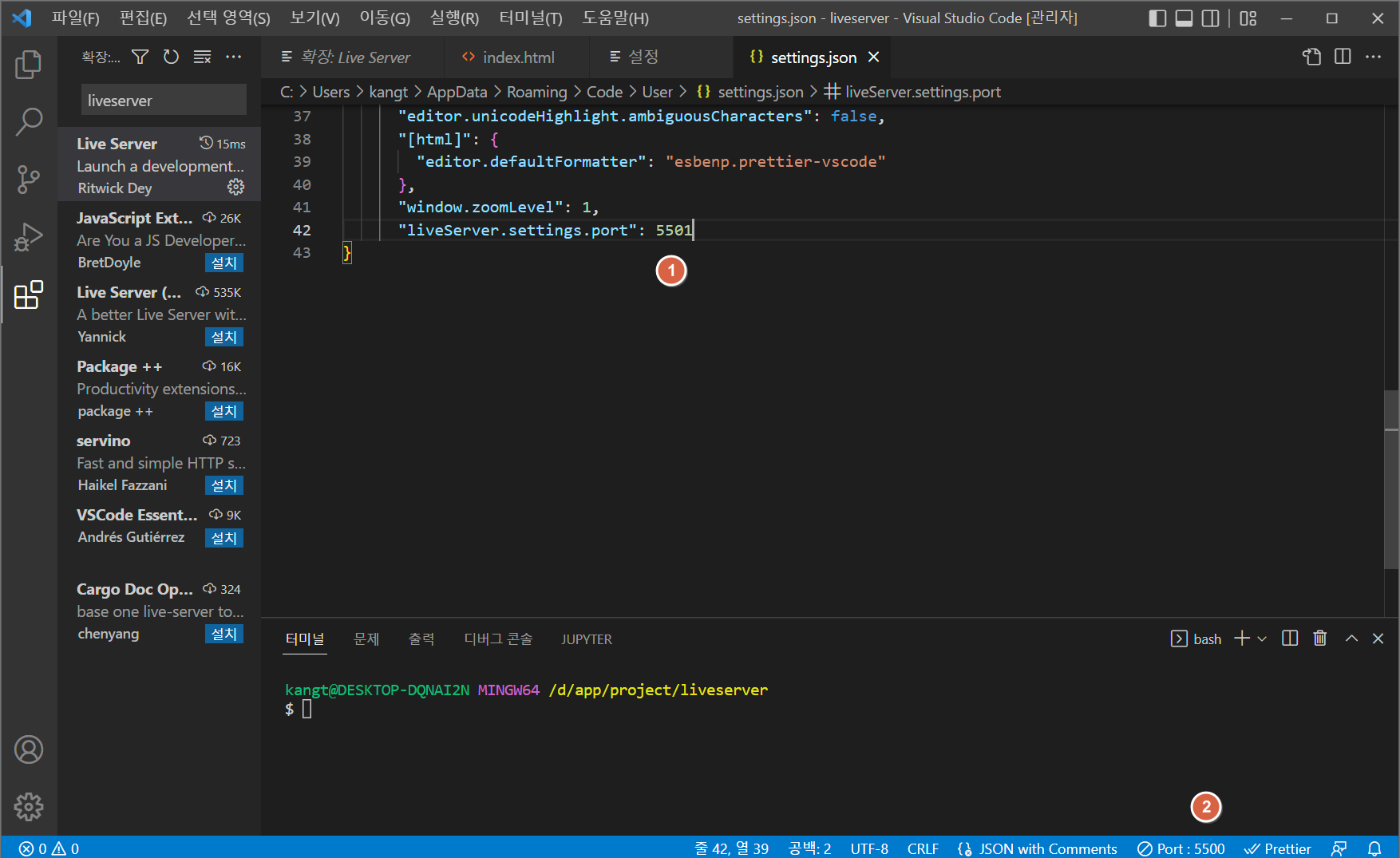This screenshot has width=1400, height=858.
Task: Install the VSCode Essent... extension
Action: pyautogui.click(x=224, y=538)
